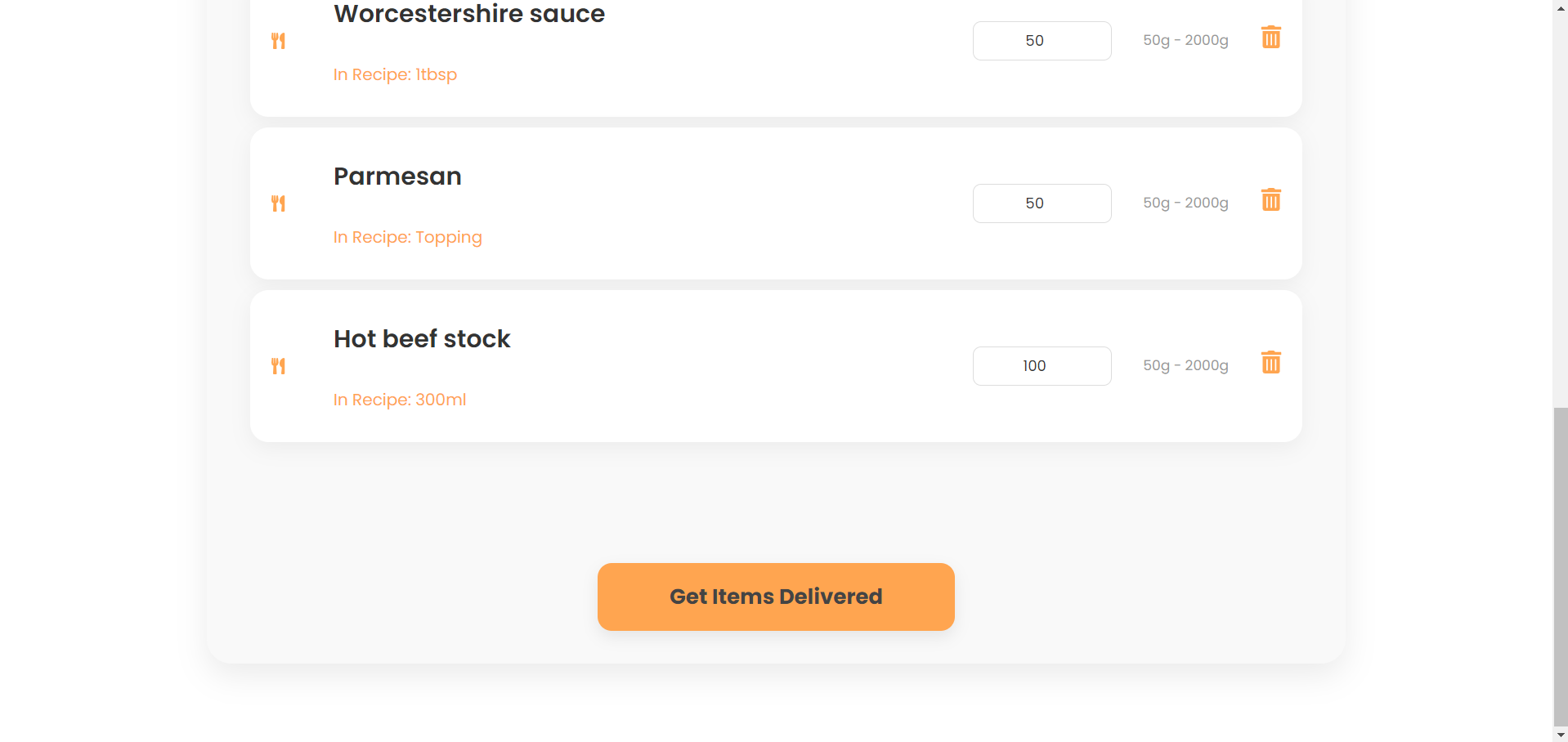Delete the Worcestershire sauce item

pyautogui.click(x=1270, y=38)
